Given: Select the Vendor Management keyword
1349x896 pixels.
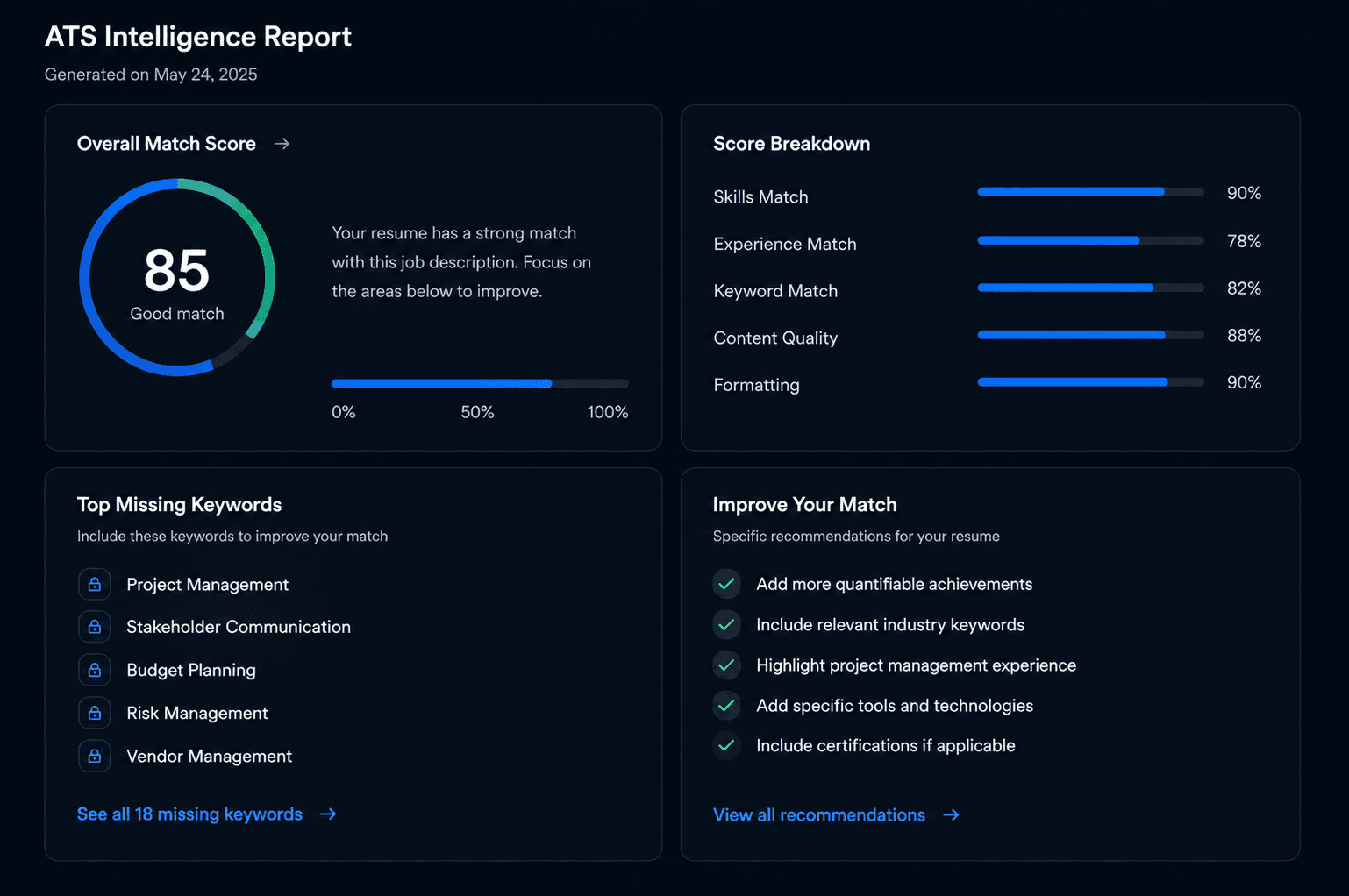Looking at the screenshot, I should pyautogui.click(x=209, y=756).
